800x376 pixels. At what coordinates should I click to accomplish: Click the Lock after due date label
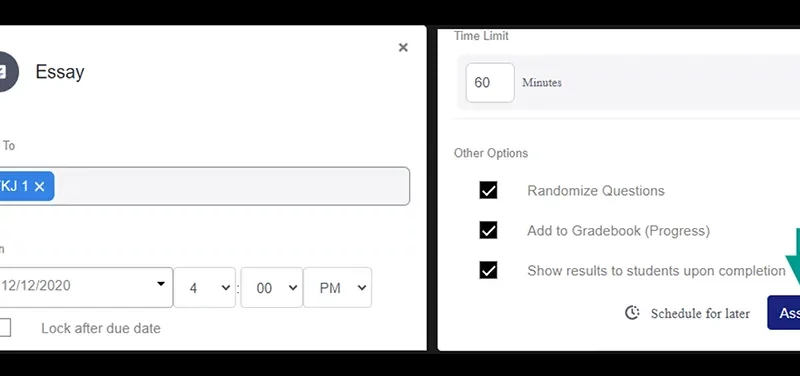(x=101, y=328)
